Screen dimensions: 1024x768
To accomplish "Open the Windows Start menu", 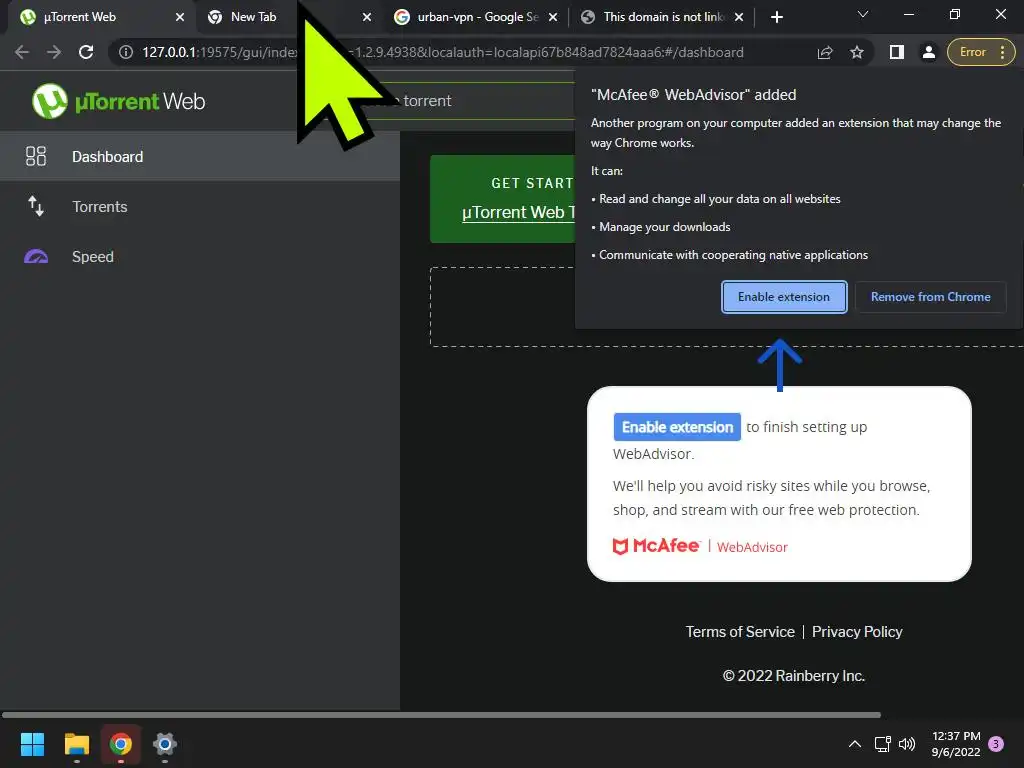I will [33, 744].
